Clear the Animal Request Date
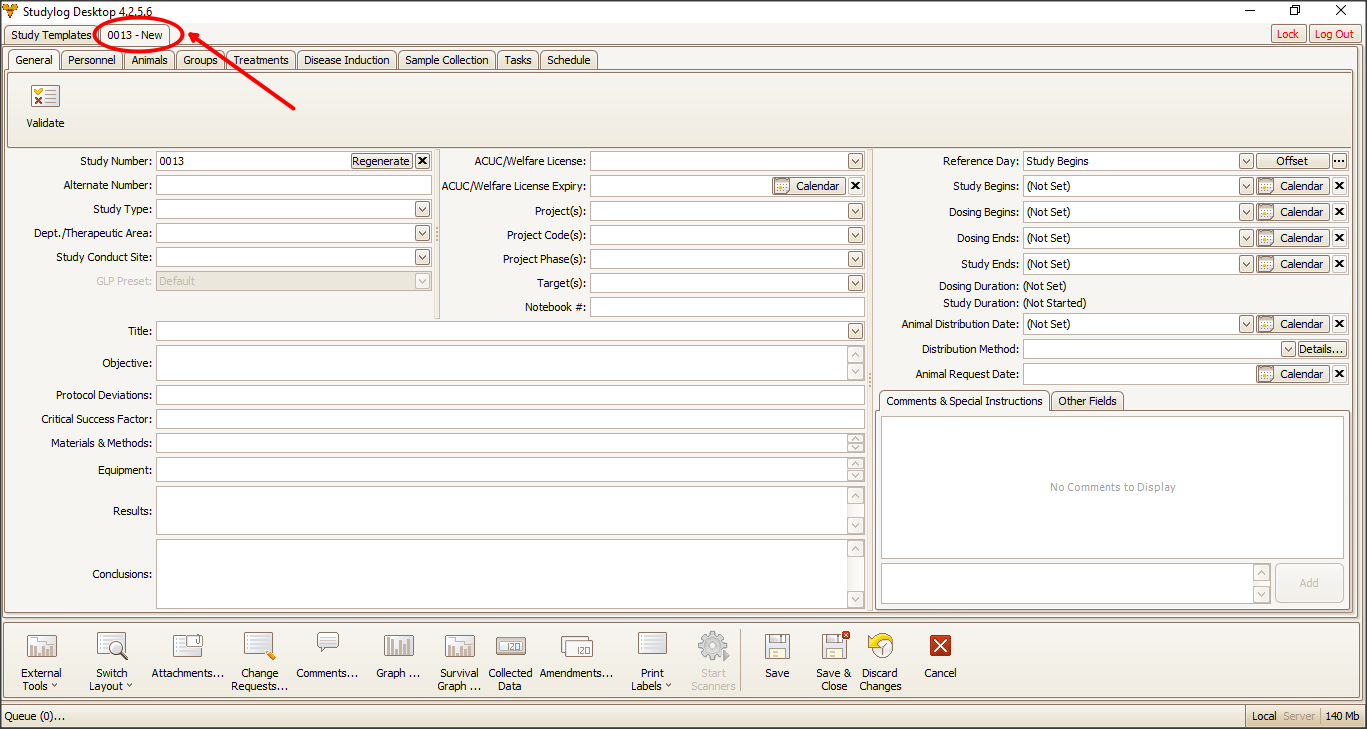 (1340, 374)
